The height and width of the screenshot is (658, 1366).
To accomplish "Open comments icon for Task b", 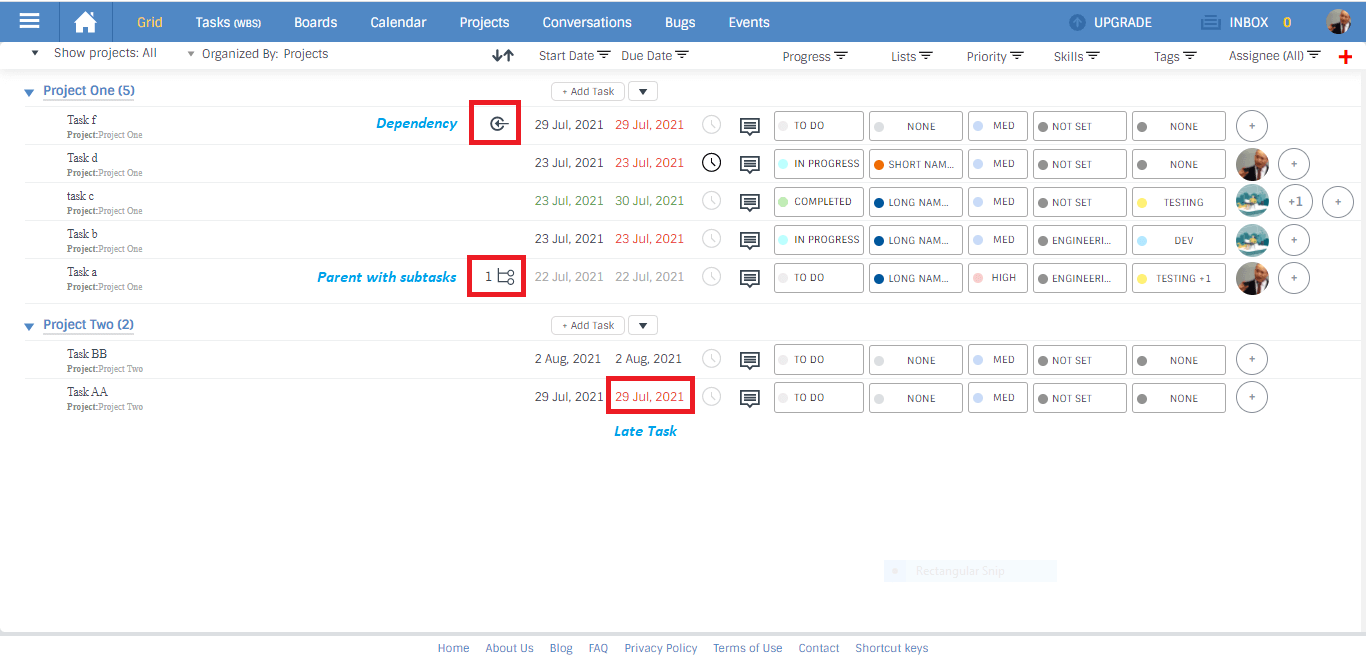I will (749, 241).
